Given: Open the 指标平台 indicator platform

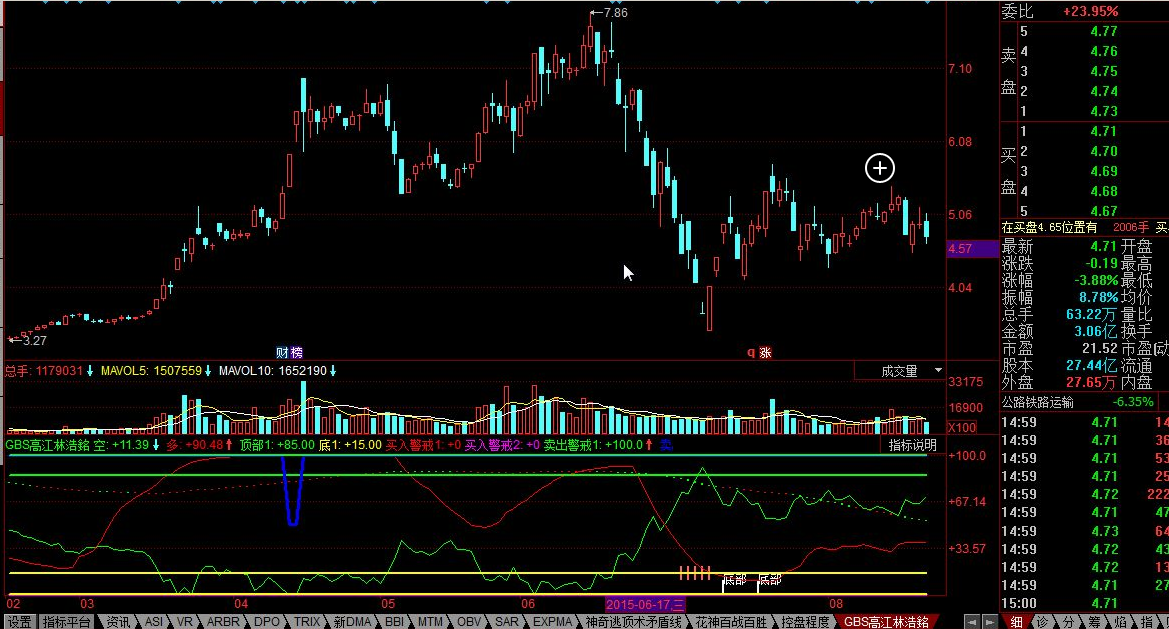Looking at the screenshot, I should (x=66, y=622).
